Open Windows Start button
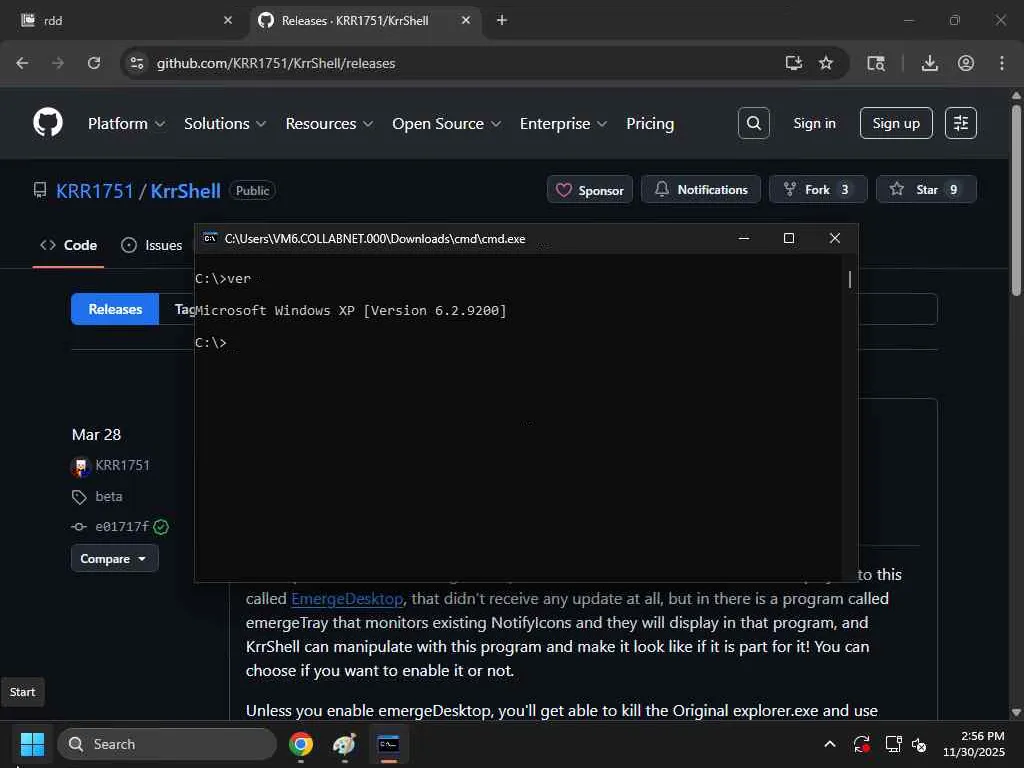Viewport: 1024px width, 768px height. coord(32,744)
